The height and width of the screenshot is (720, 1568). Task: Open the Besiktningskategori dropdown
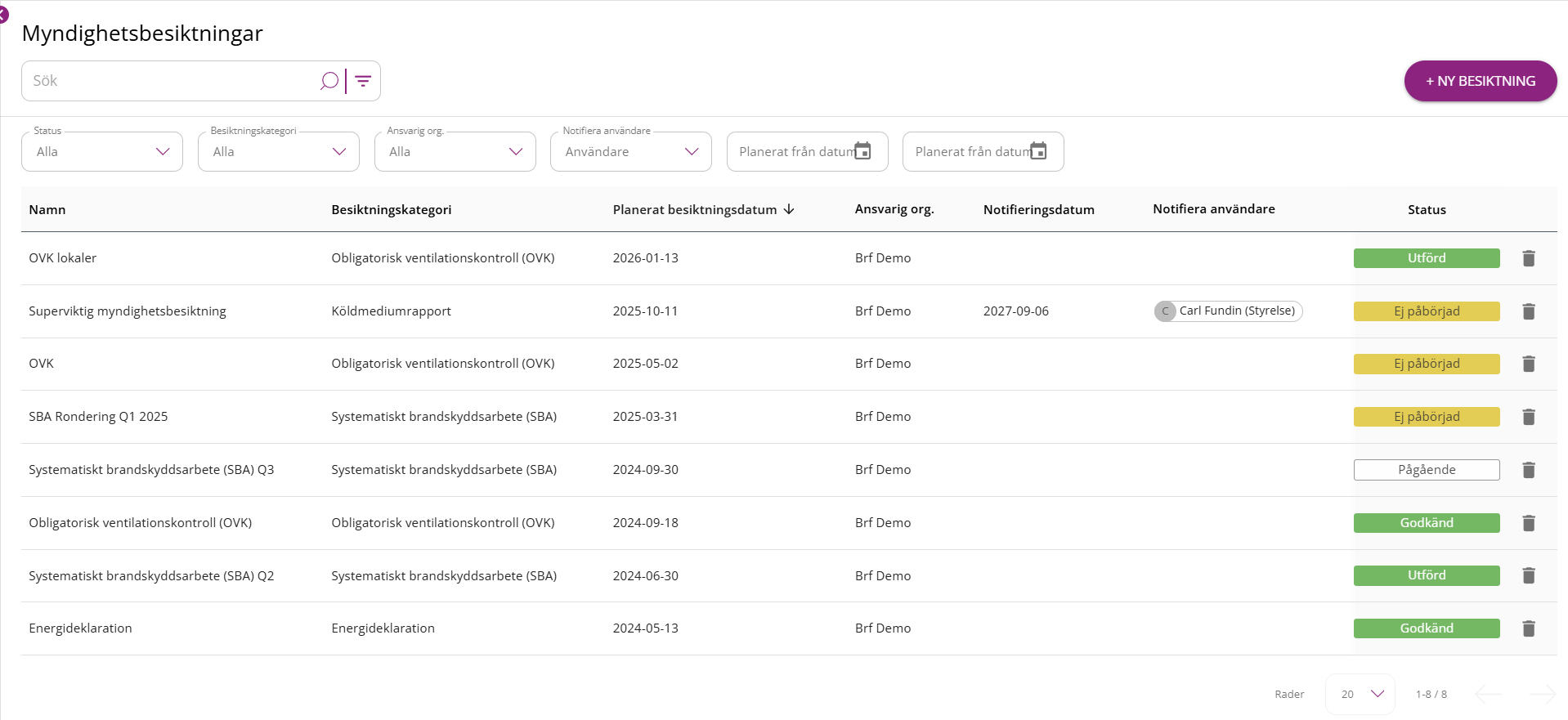[279, 151]
